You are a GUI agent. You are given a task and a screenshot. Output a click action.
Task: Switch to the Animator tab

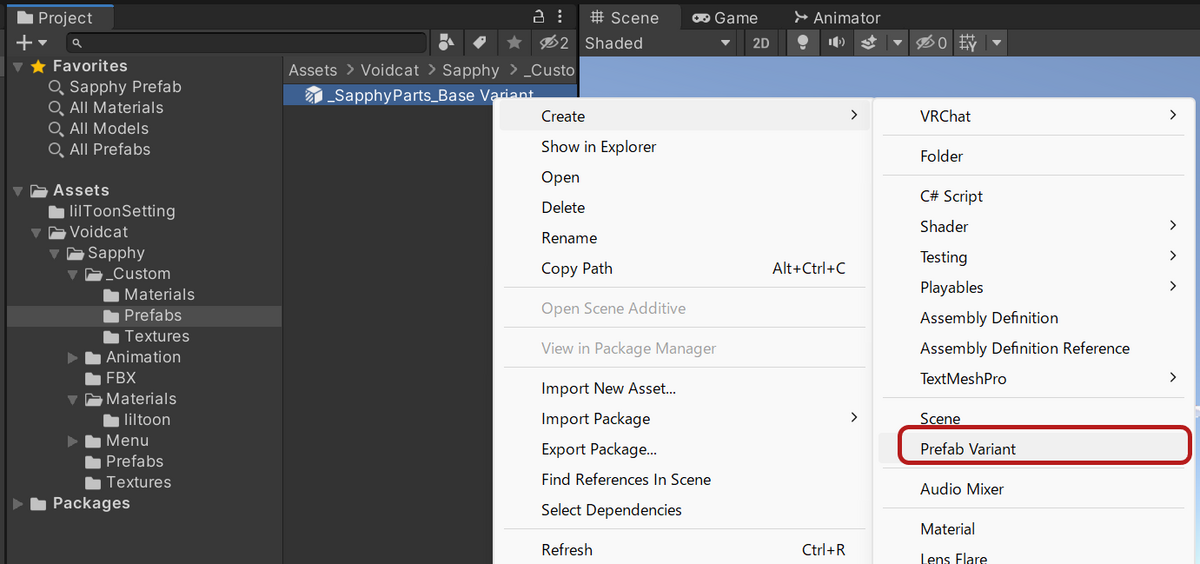pyautogui.click(x=836, y=17)
